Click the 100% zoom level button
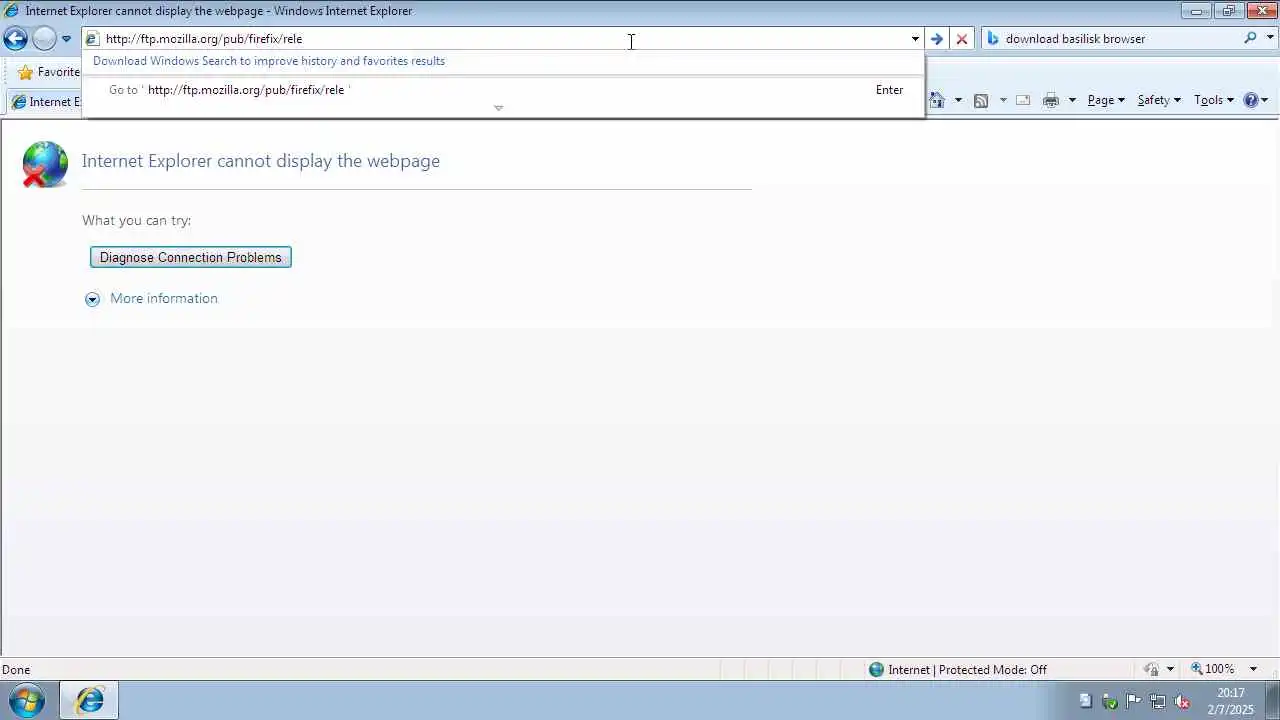The height and width of the screenshot is (720, 1280). 1212,669
